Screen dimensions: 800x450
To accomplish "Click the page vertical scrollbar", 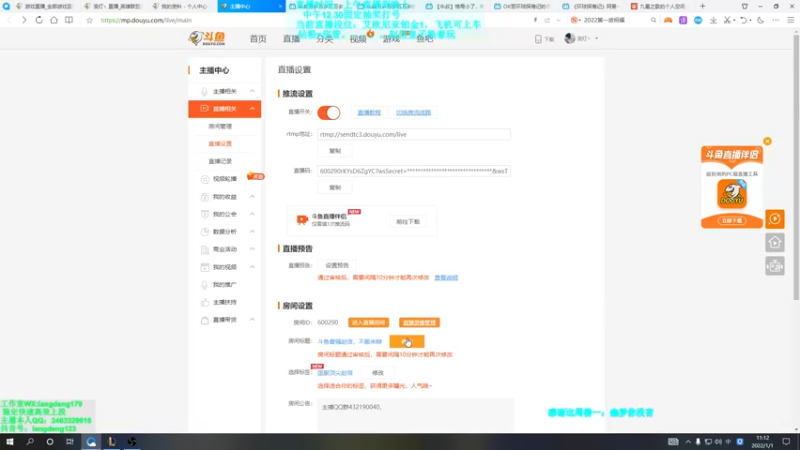I will 796,167.
